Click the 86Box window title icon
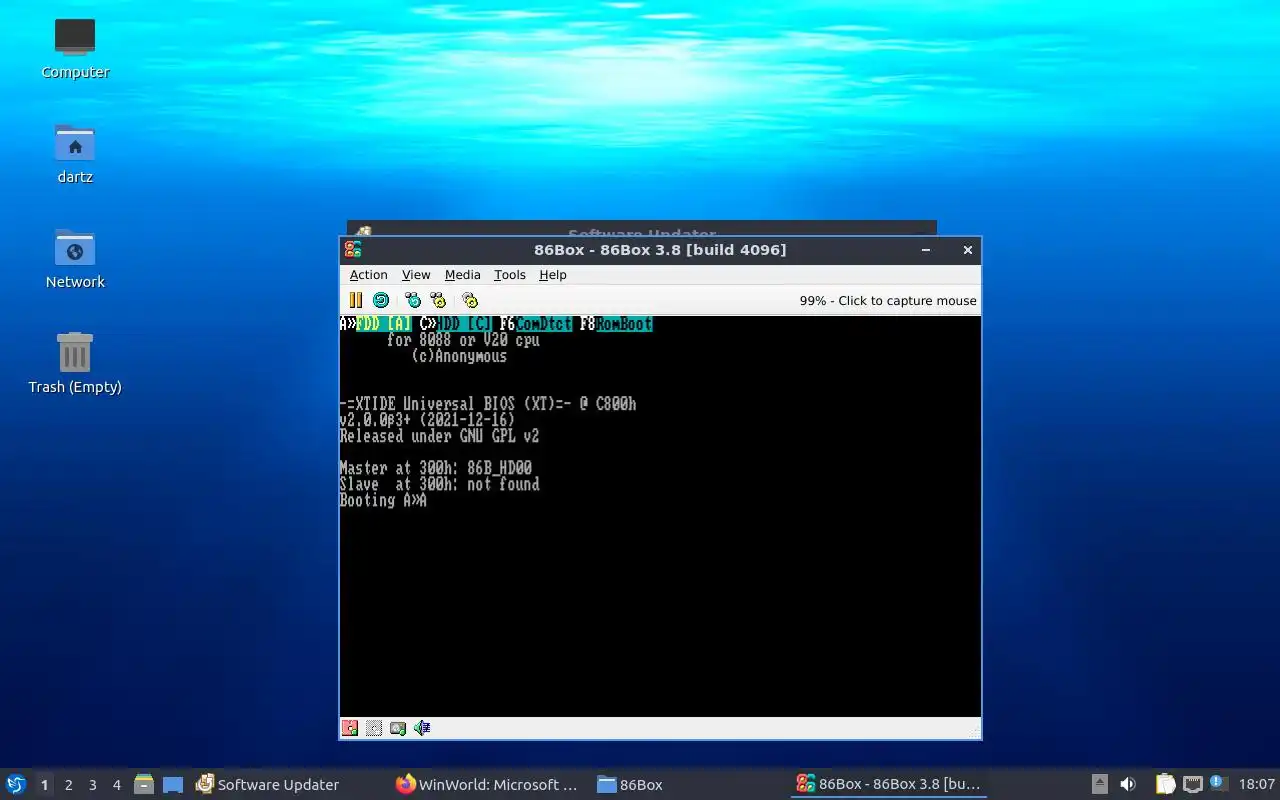The height and width of the screenshot is (800, 1280). 353,250
